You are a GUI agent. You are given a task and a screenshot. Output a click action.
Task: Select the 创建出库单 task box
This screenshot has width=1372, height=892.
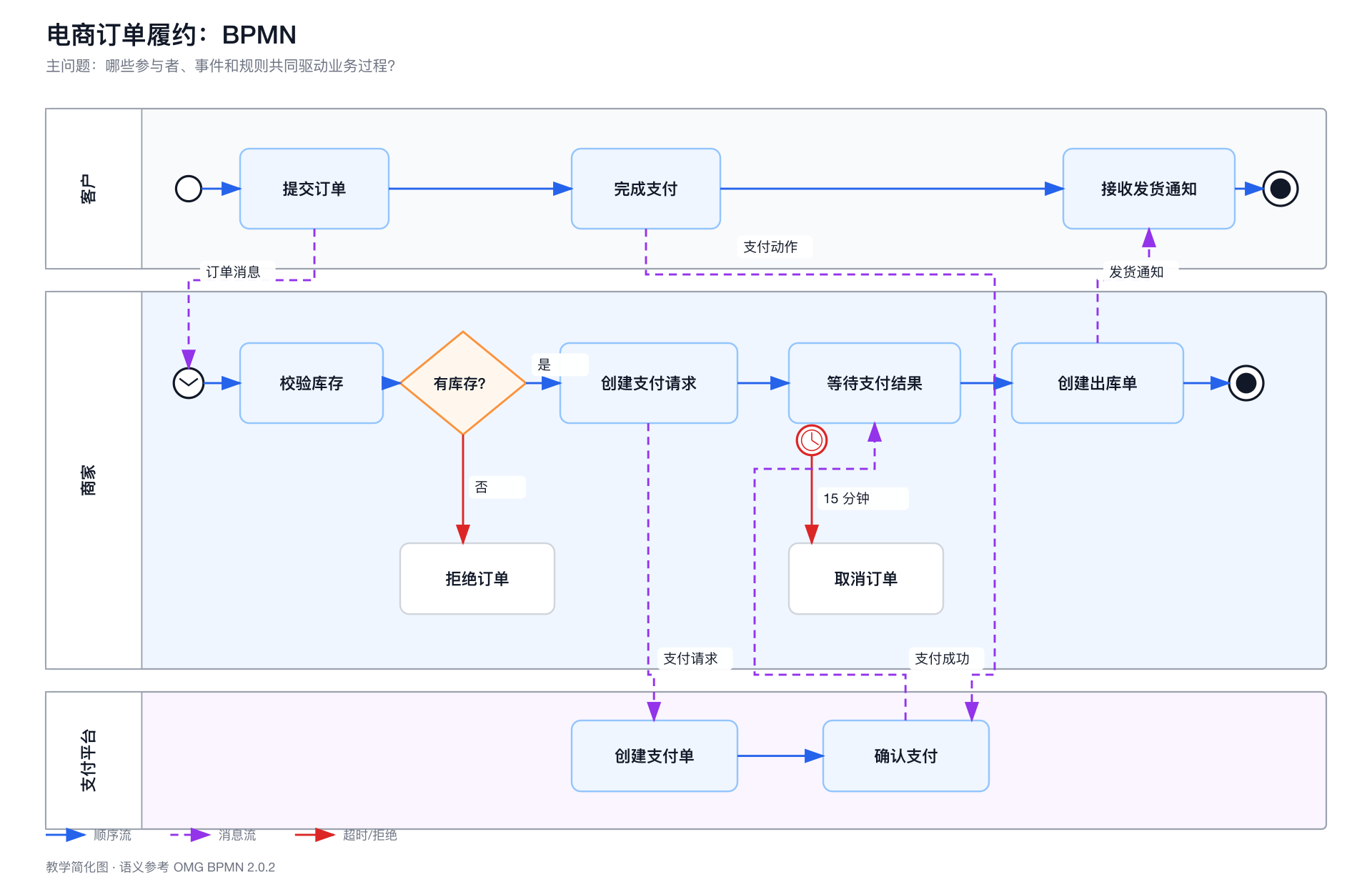[1098, 383]
